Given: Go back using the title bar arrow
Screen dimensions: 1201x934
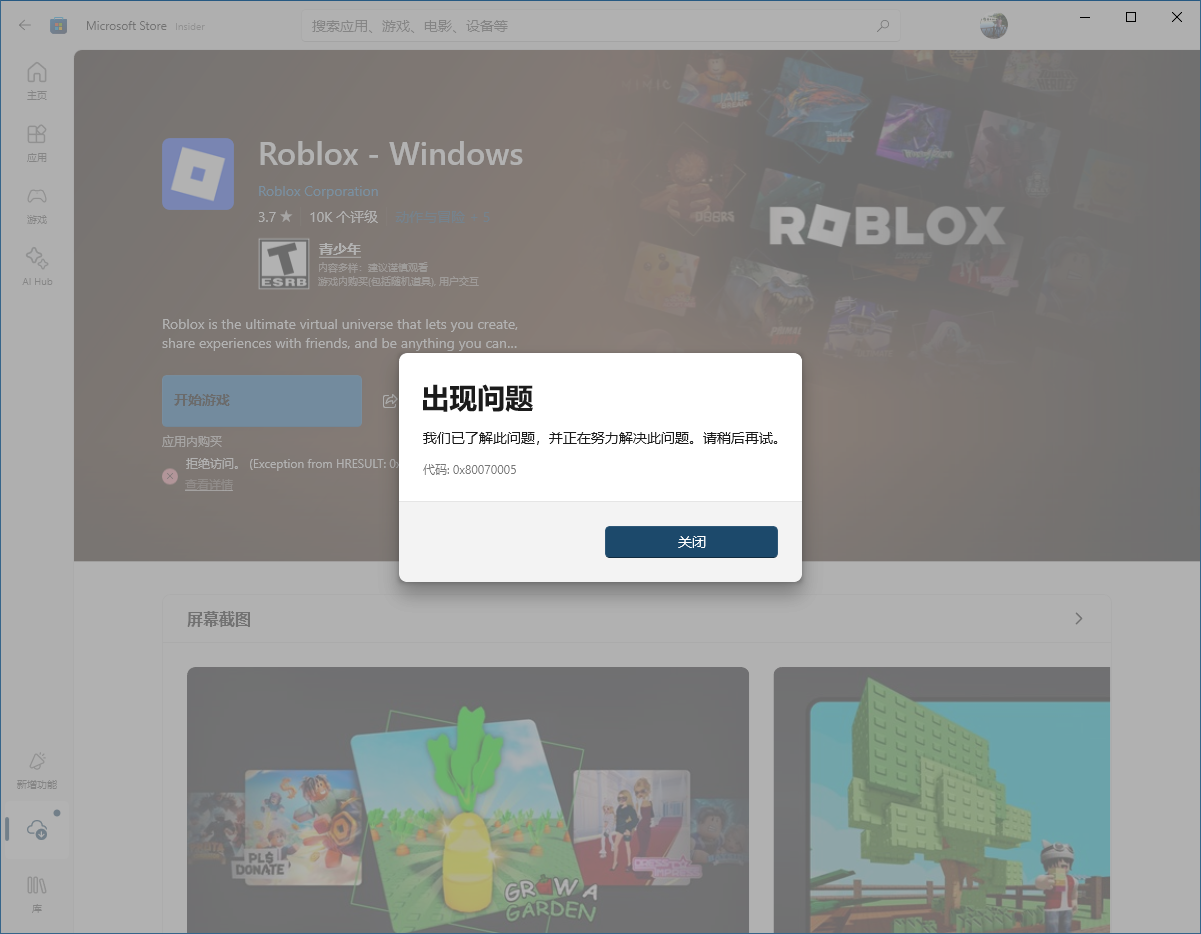Looking at the screenshot, I should tap(25, 26).
